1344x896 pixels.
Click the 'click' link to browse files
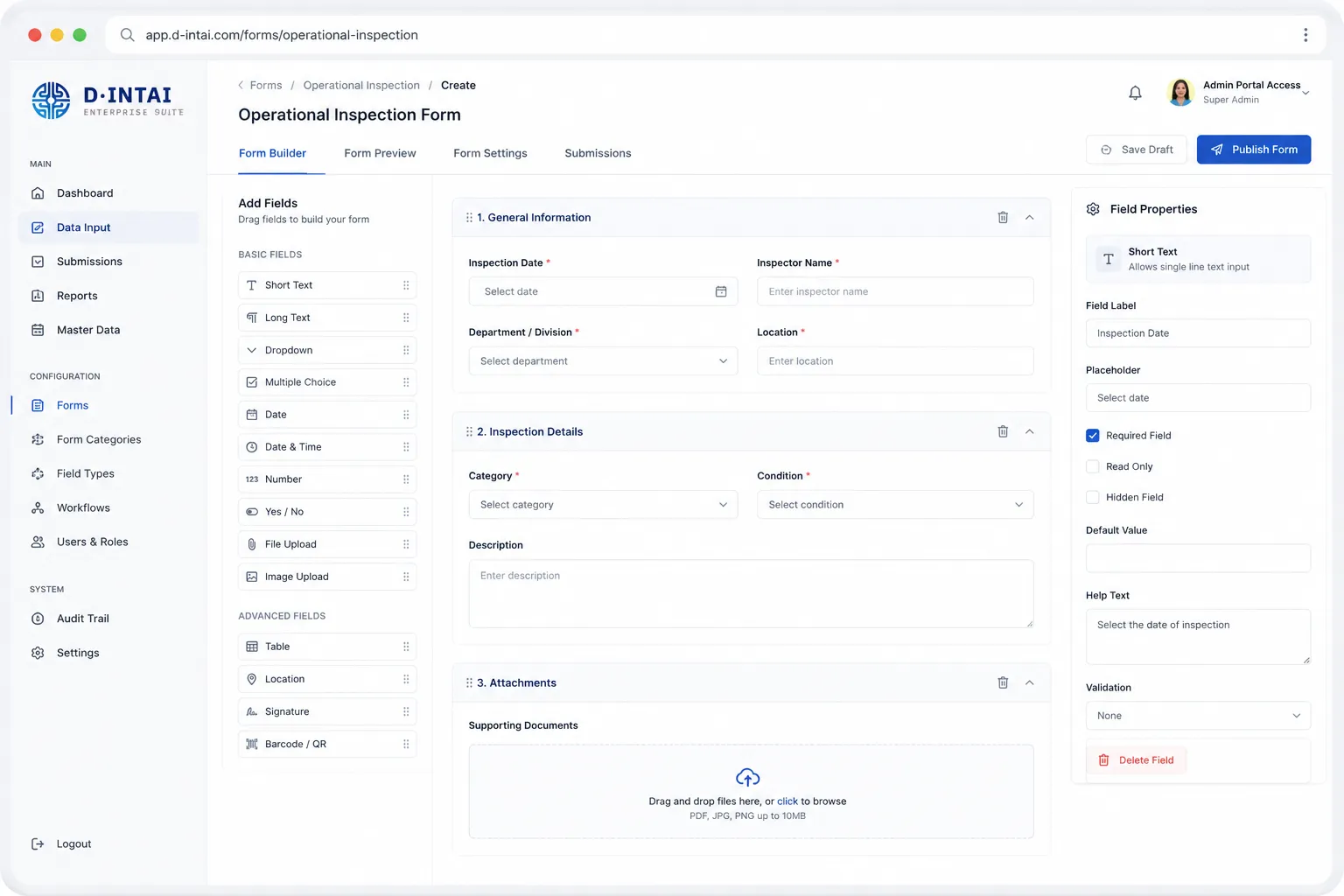(787, 801)
